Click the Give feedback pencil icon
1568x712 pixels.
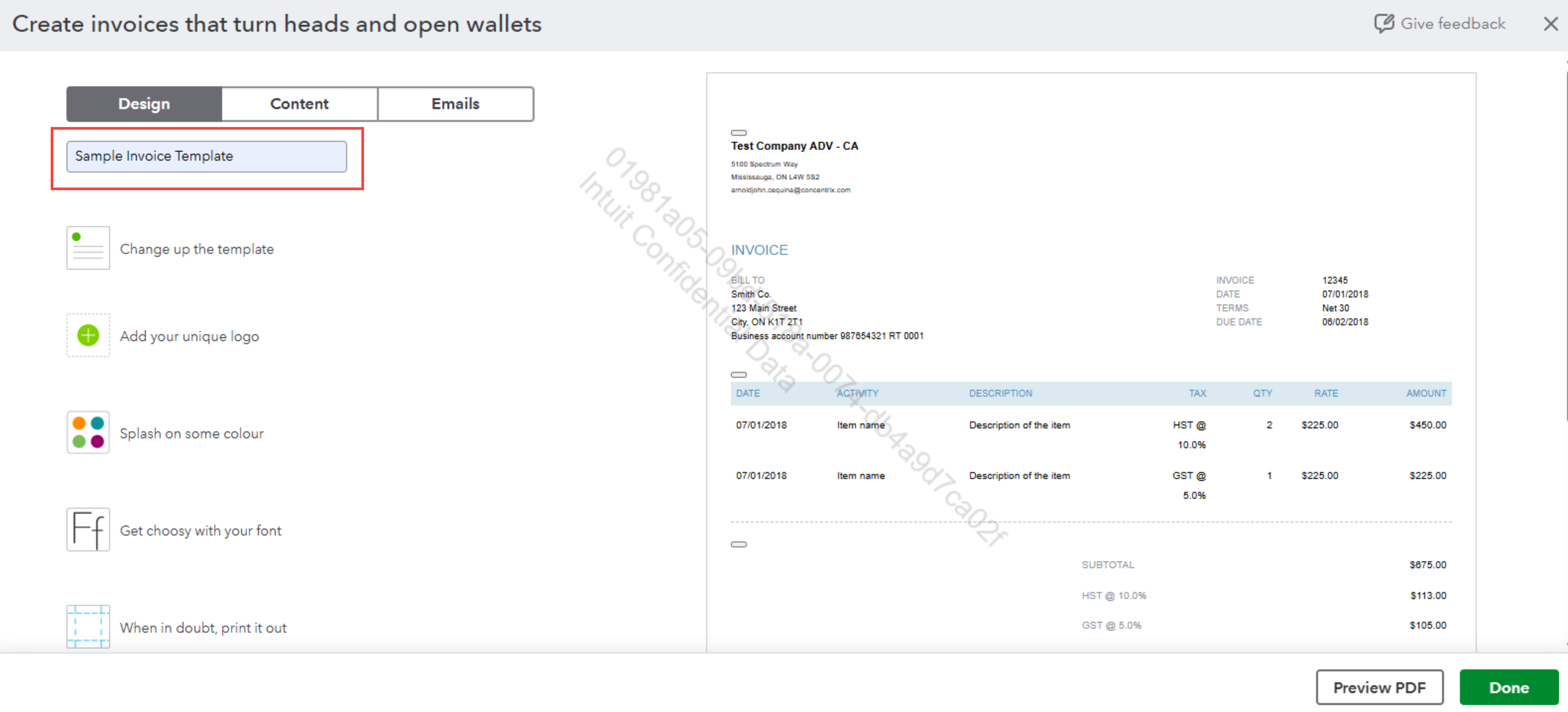coord(1384,24)
